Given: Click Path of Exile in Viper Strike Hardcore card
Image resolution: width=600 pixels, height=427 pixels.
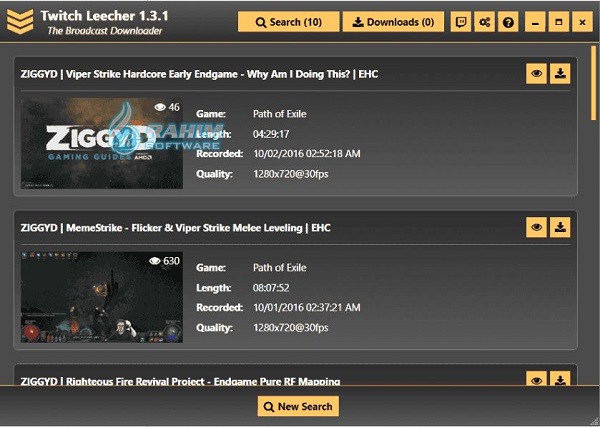Looking at the screenshot, I should point(279,114).
